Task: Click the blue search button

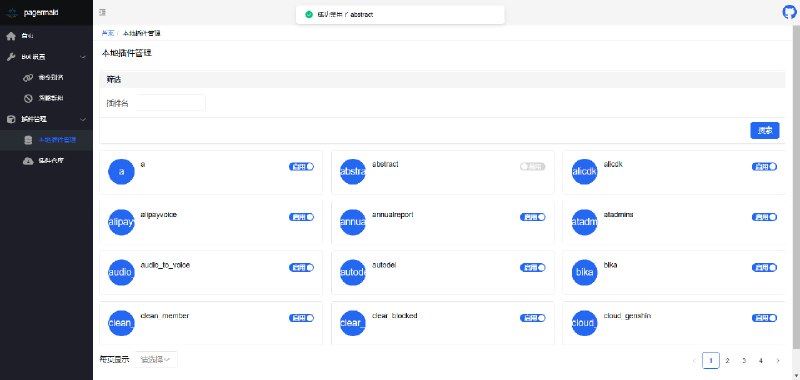Action: coord(765,131)
